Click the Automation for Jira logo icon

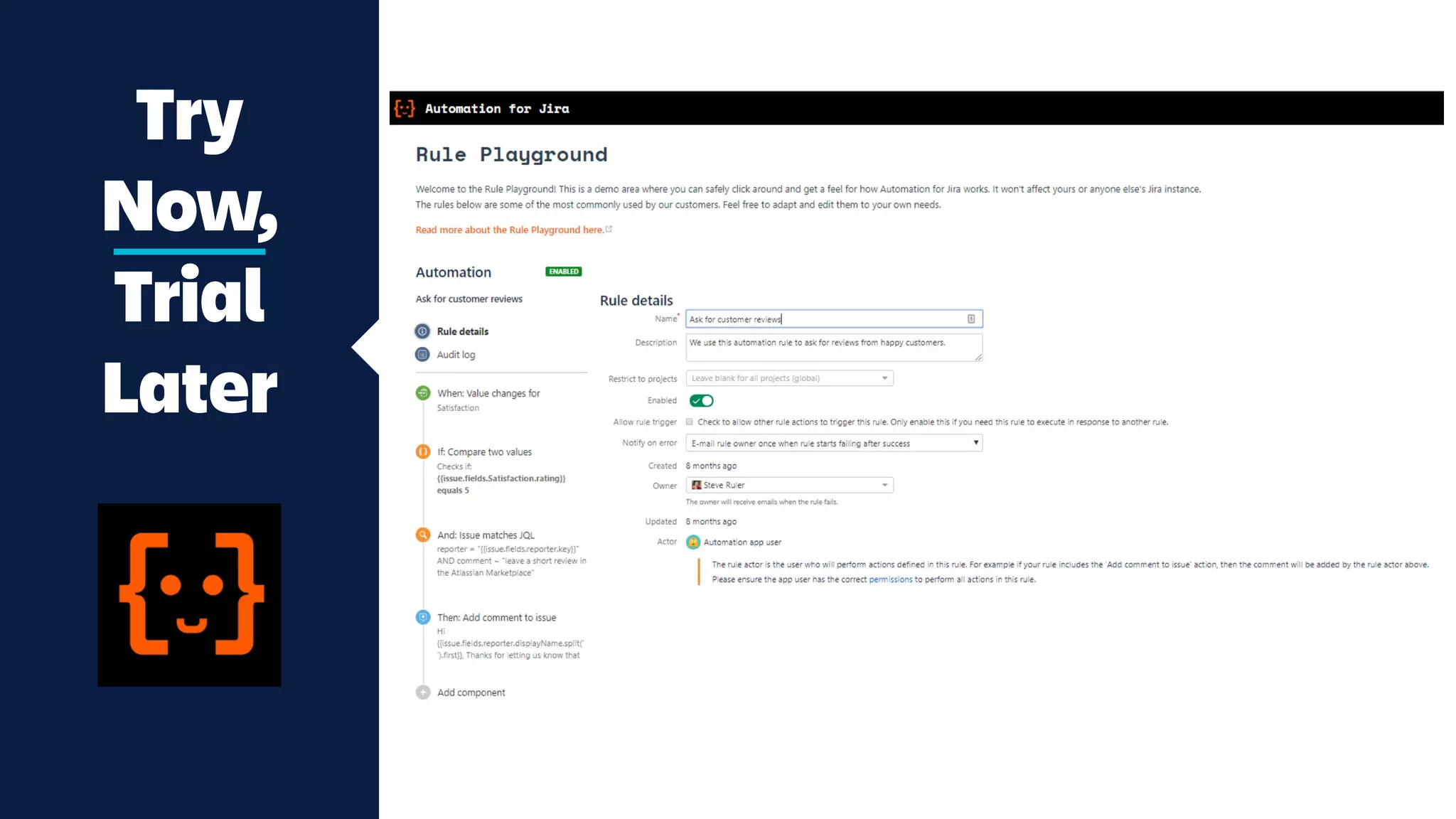coord(405,108)
